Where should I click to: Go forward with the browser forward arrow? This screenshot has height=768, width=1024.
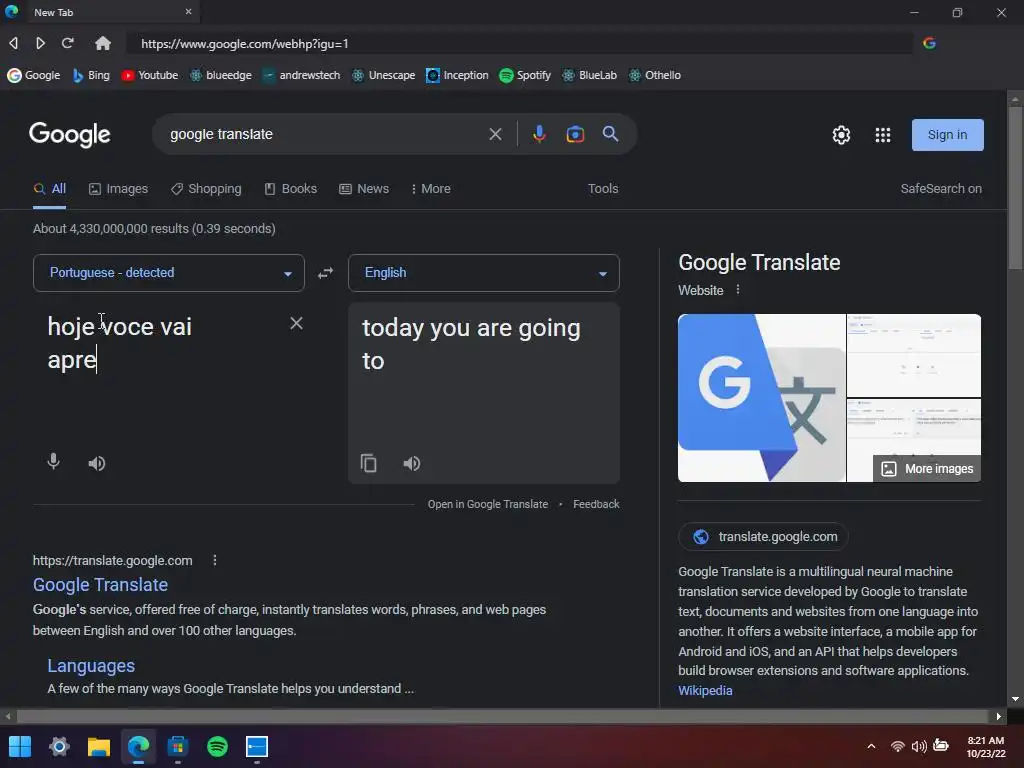click(x=40, y=43)
